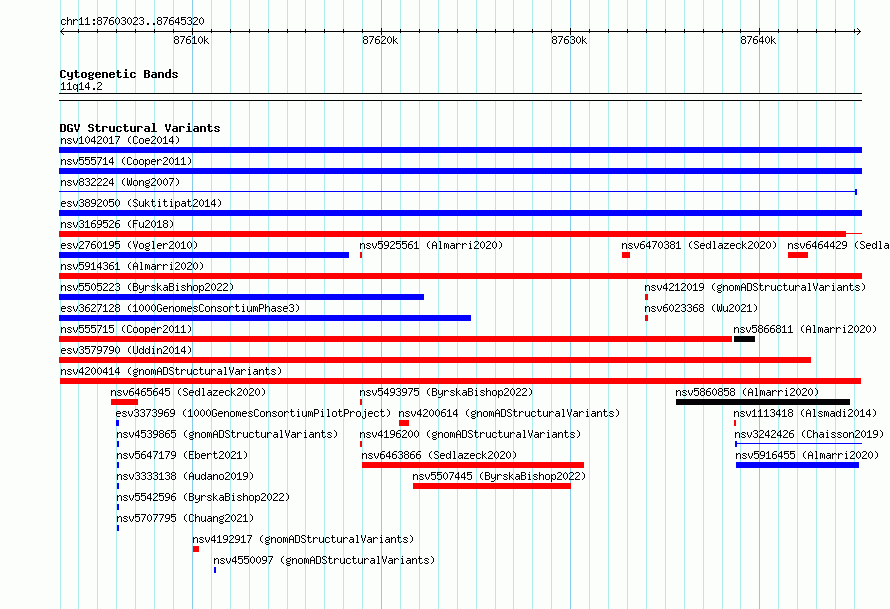Open nsv5493975 (ByrskaBishop2022) label
890x609 pixels.
click(x=446, y=392)
